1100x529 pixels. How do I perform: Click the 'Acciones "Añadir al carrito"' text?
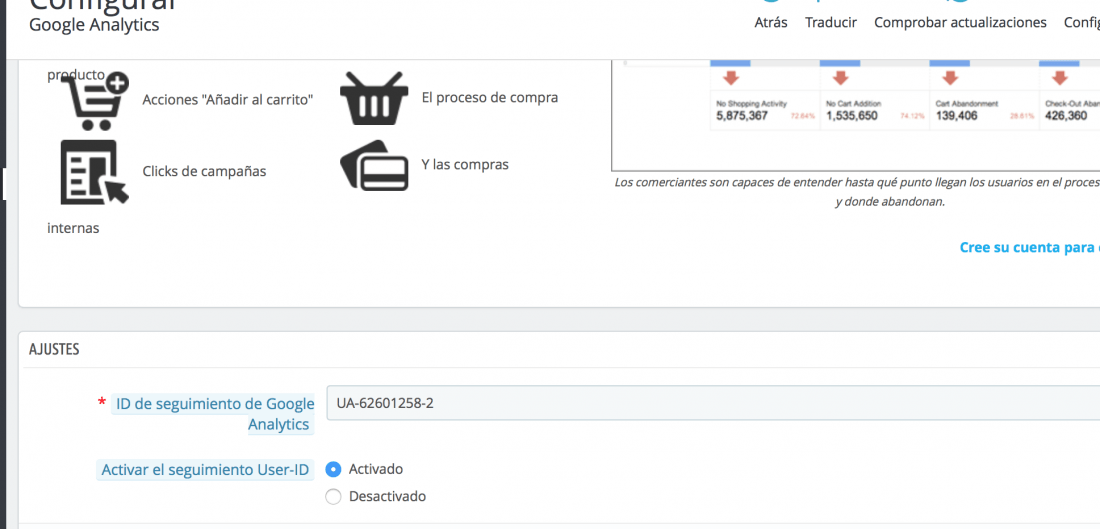tap(227, 100)
